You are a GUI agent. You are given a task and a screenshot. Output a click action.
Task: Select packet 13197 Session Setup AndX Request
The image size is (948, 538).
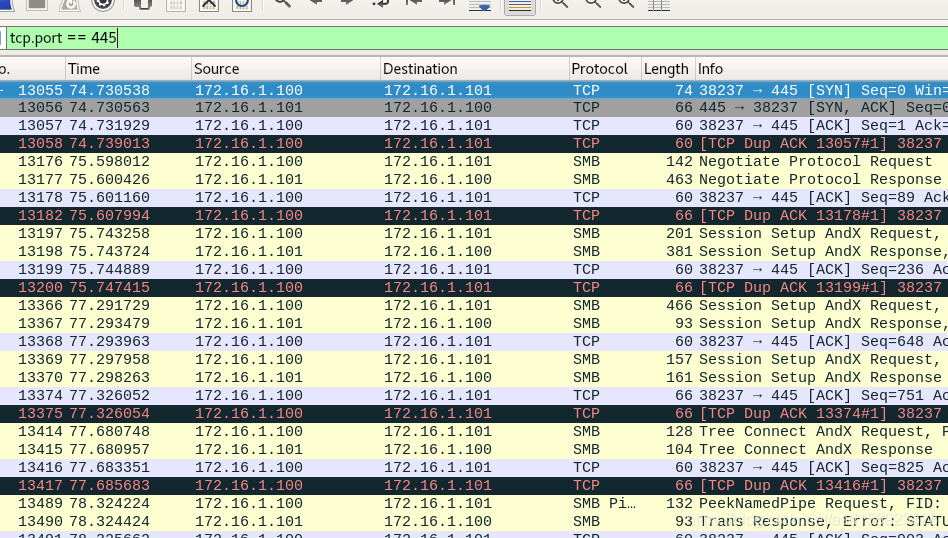474,234
